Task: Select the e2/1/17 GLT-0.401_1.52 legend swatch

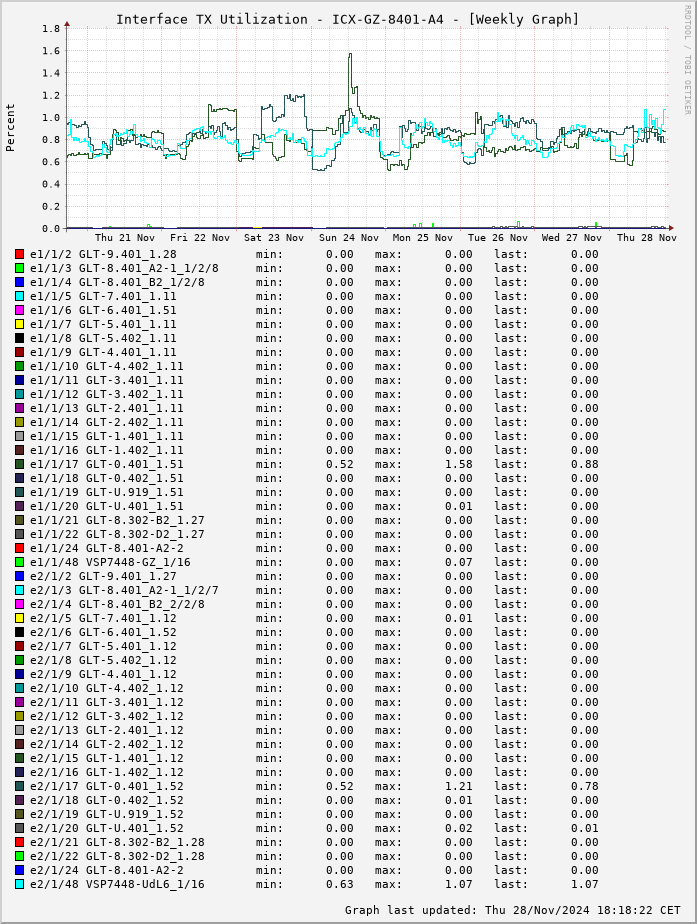Action: pyautogui.click(x=20, y=786)
